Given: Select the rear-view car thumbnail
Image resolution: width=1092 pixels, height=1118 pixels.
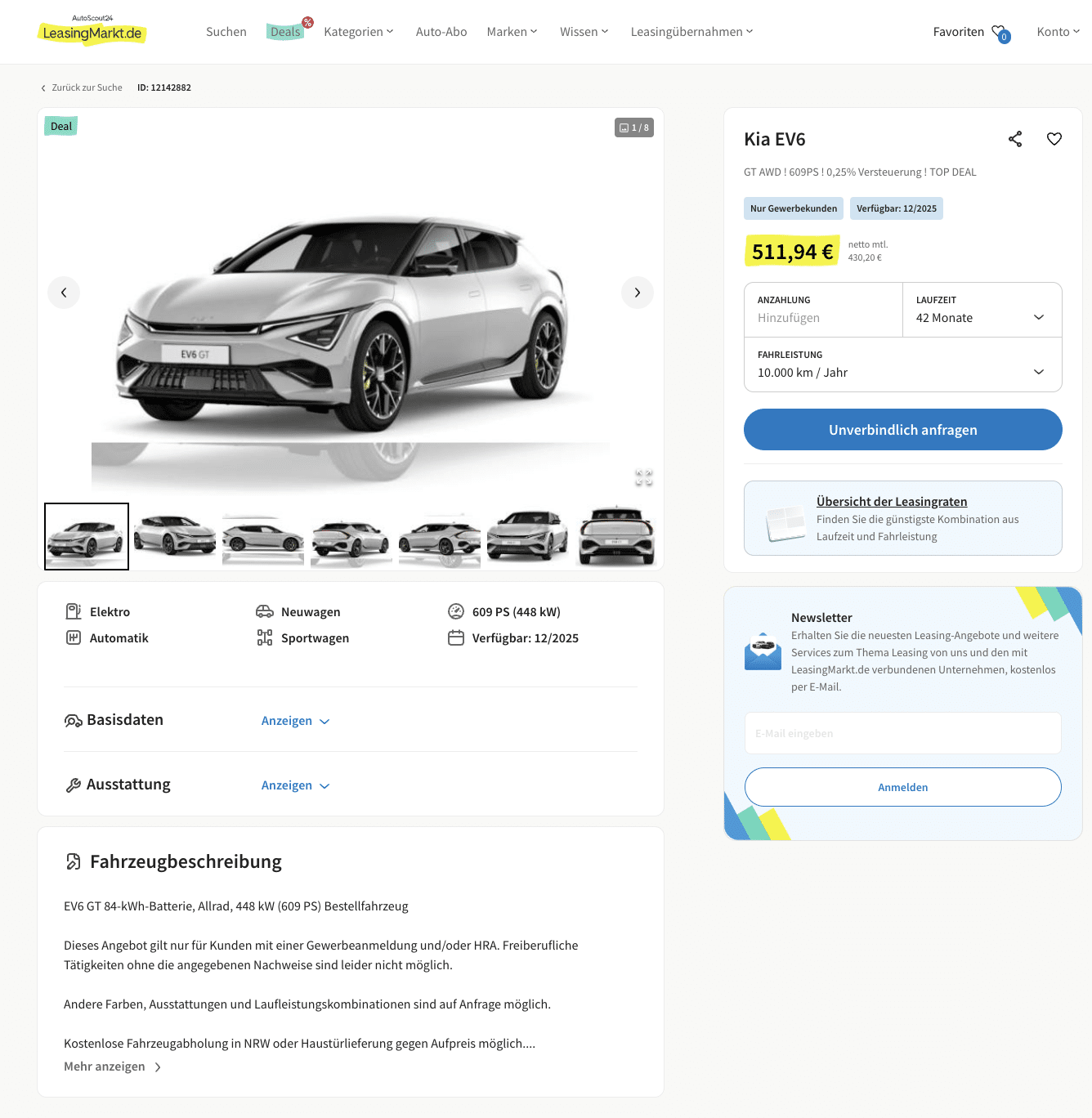Looking at the screenshot, I should 616,537.
